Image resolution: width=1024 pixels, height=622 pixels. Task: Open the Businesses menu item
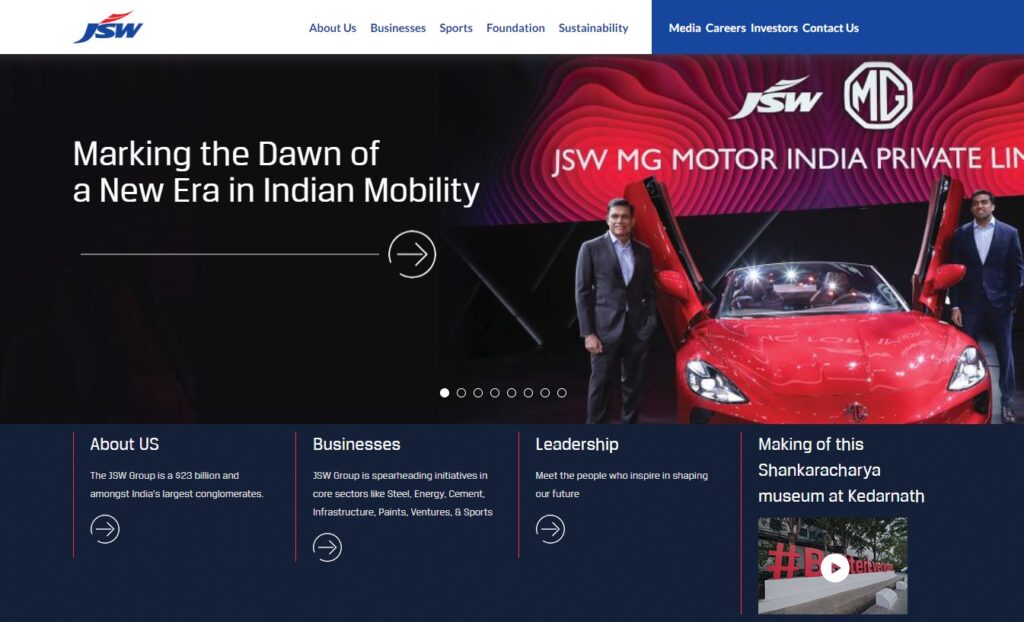(x=398, y=28)
